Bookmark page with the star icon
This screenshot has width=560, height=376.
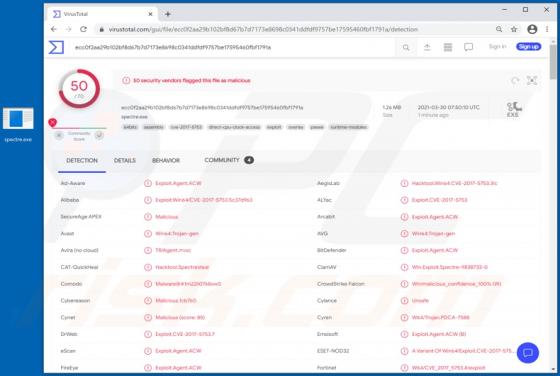tap(514, 29)
